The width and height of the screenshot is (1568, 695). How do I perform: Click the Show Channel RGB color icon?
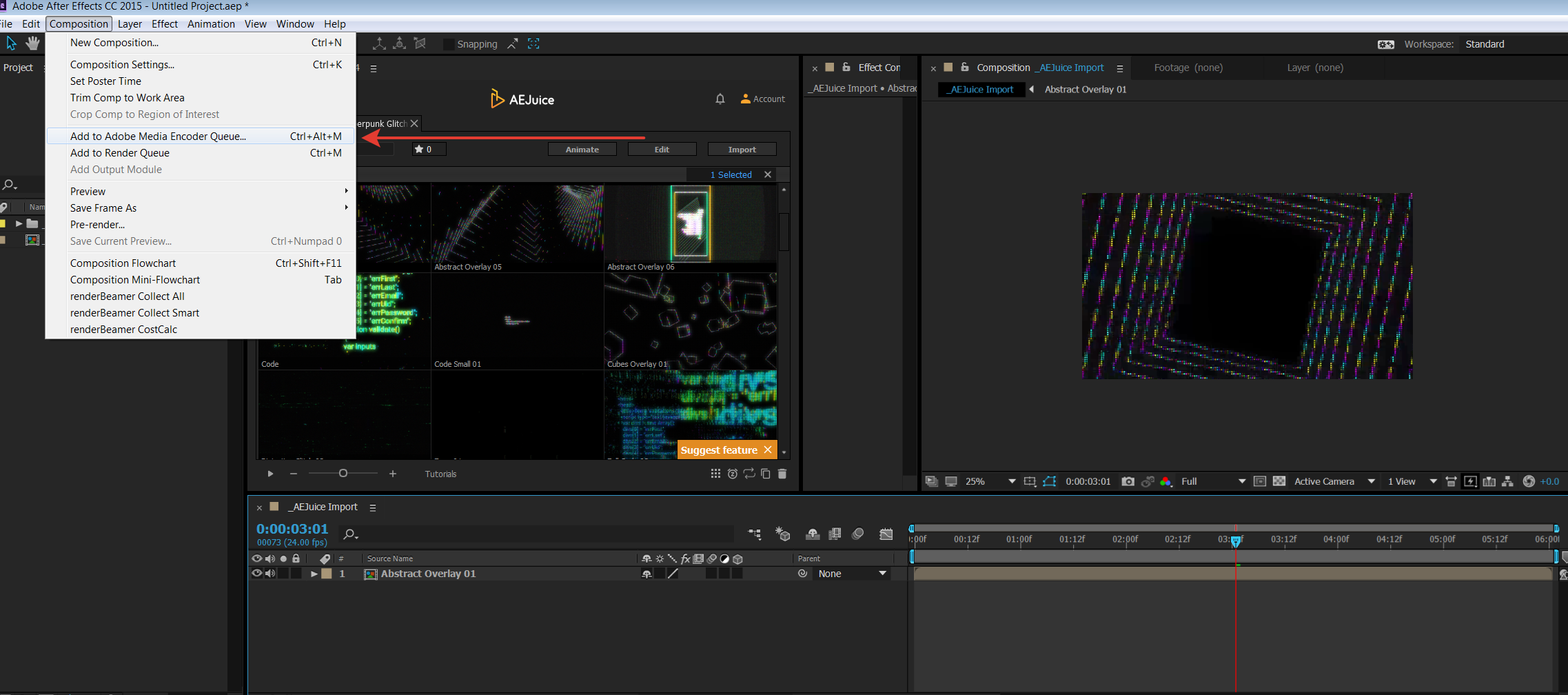coord(1165,481)
